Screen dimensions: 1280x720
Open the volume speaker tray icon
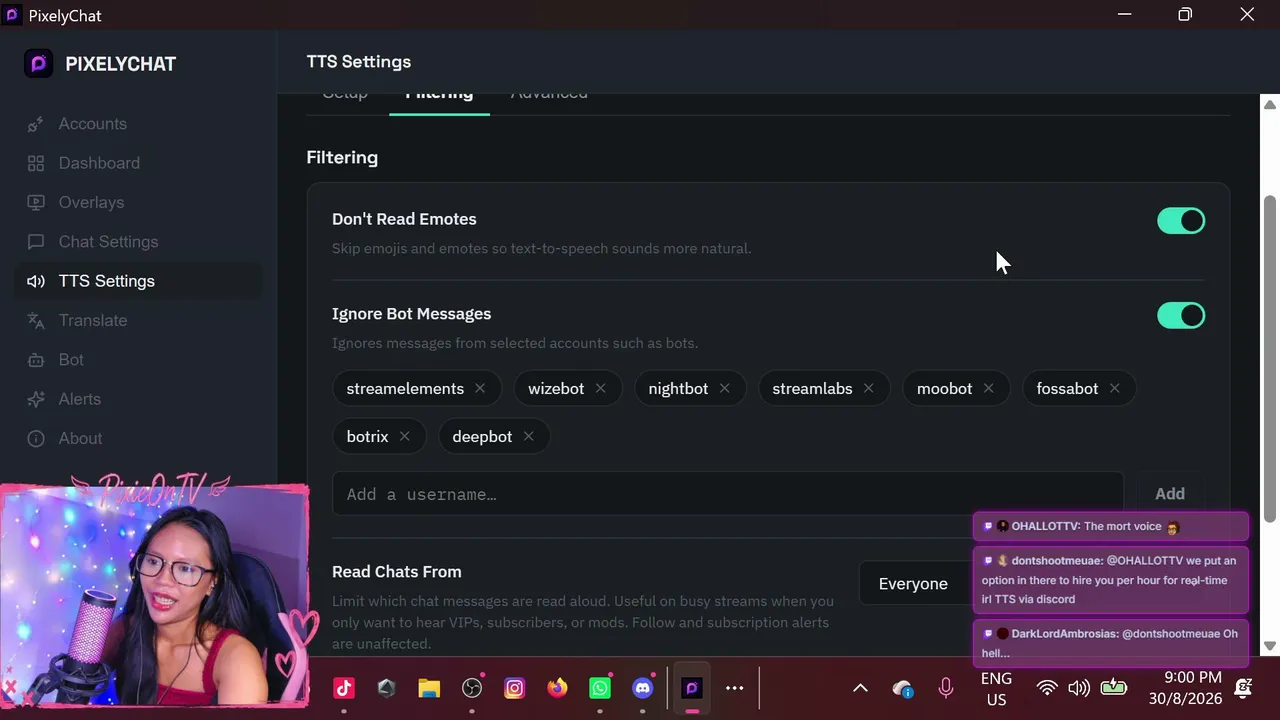tap(1079, 688)
